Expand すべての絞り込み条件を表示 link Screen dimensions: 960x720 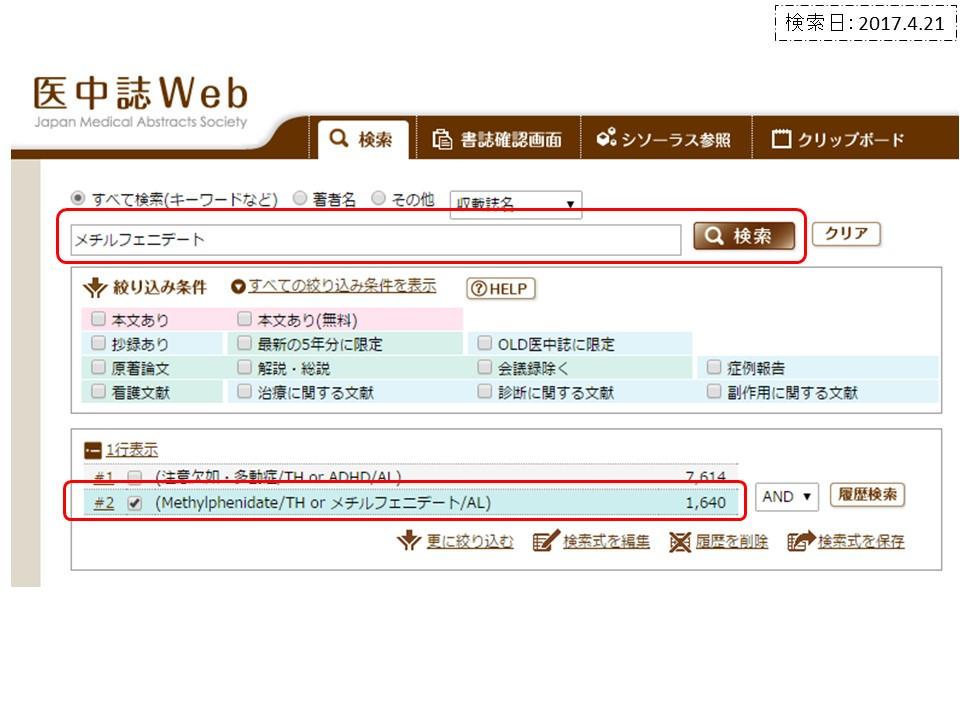point(342,286)
